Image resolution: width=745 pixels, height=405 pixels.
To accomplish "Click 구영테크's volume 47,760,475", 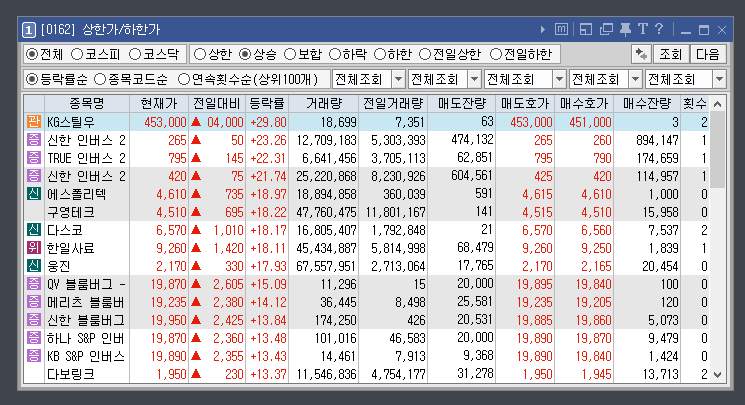I will tap(326, 212).
